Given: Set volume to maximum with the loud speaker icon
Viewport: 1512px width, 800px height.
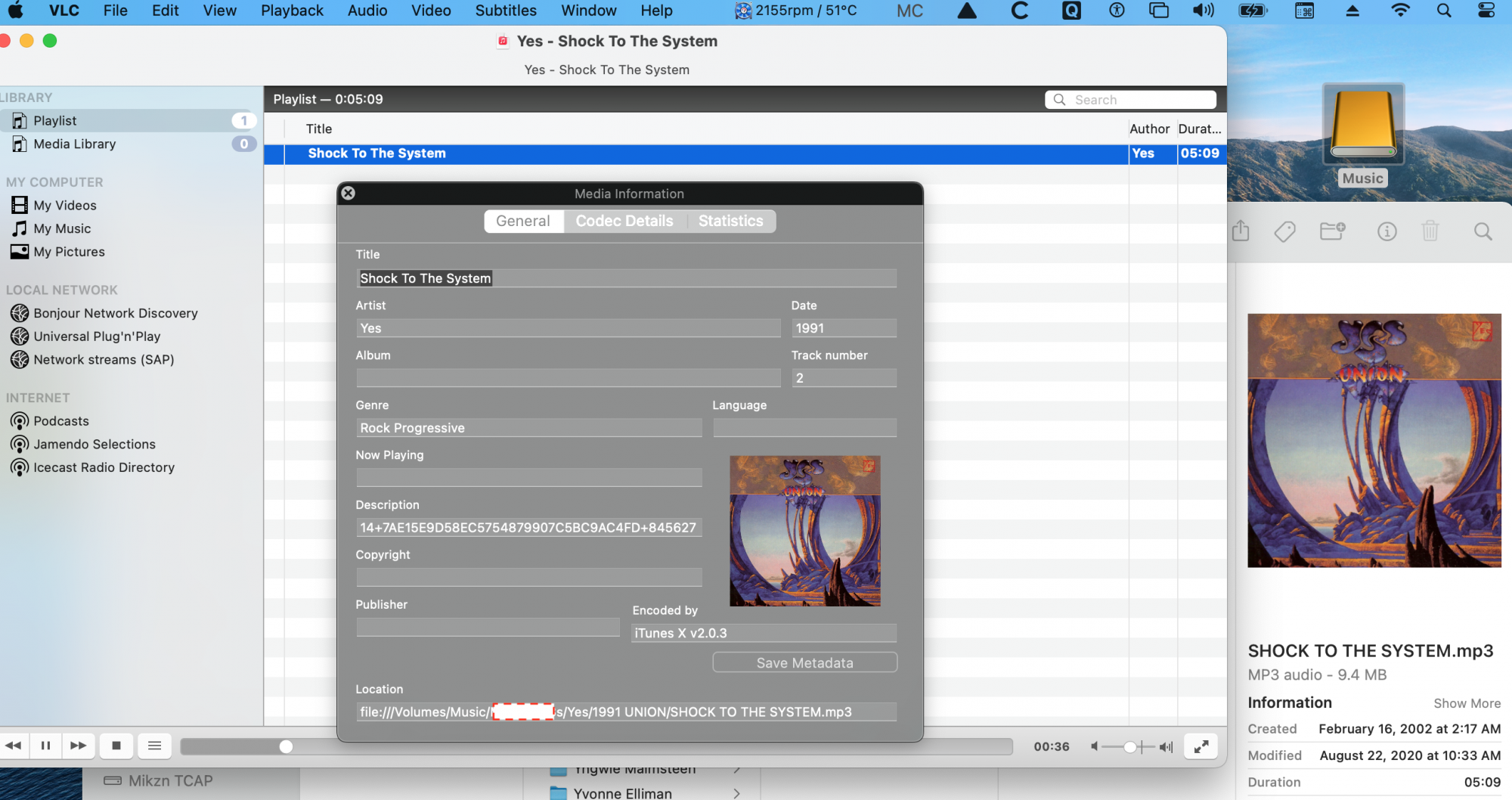Looking at the screenshot, I should 1167,746.
